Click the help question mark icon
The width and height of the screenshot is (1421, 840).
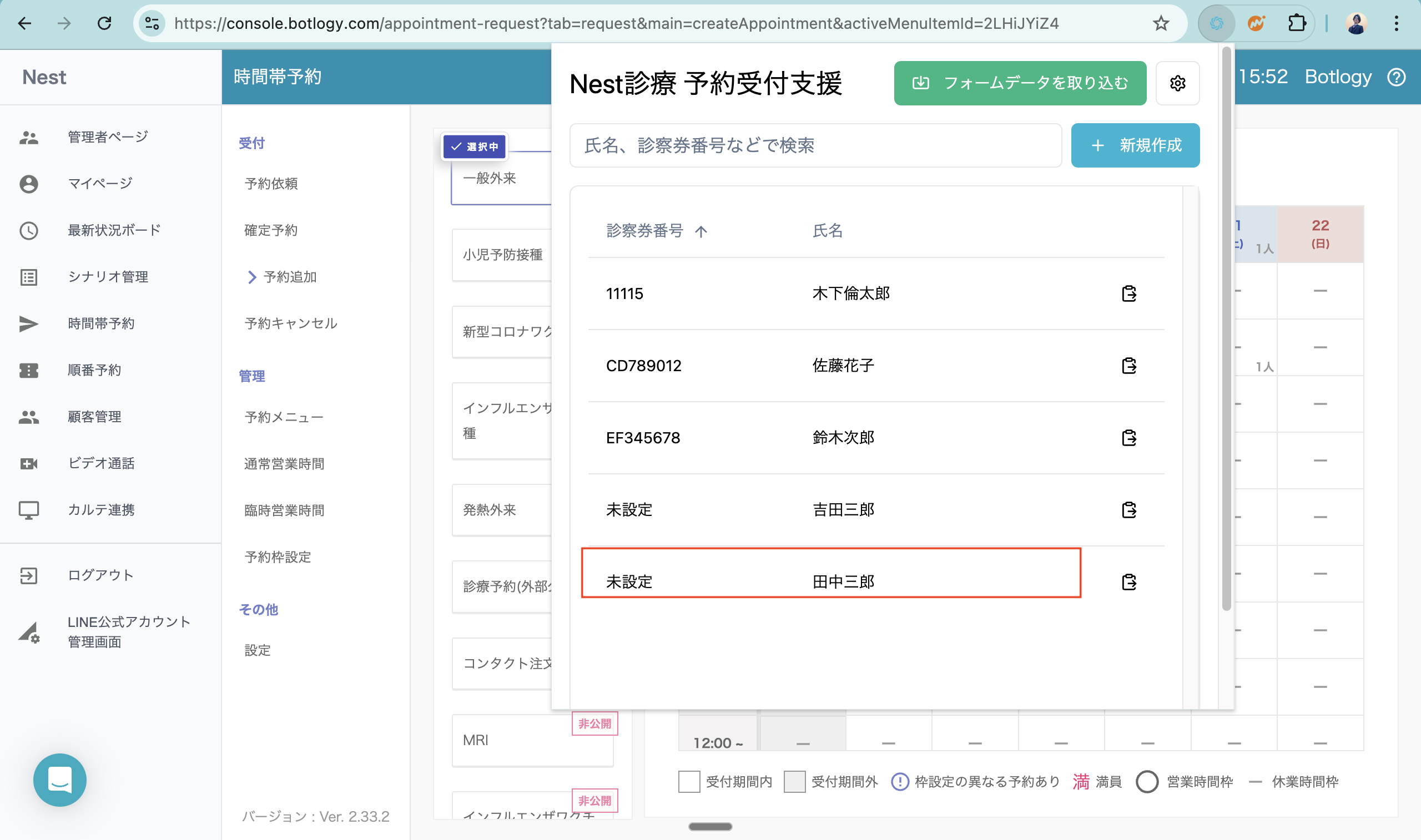[x=1396, y=77]
